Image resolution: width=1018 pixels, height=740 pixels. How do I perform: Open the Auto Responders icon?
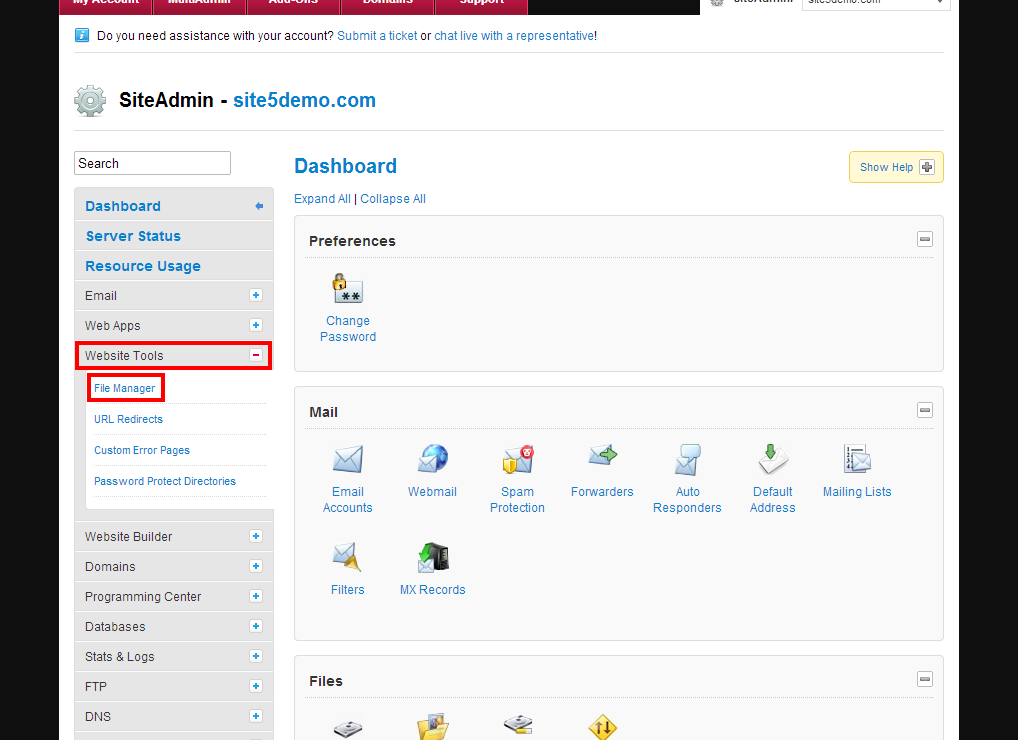688,460
